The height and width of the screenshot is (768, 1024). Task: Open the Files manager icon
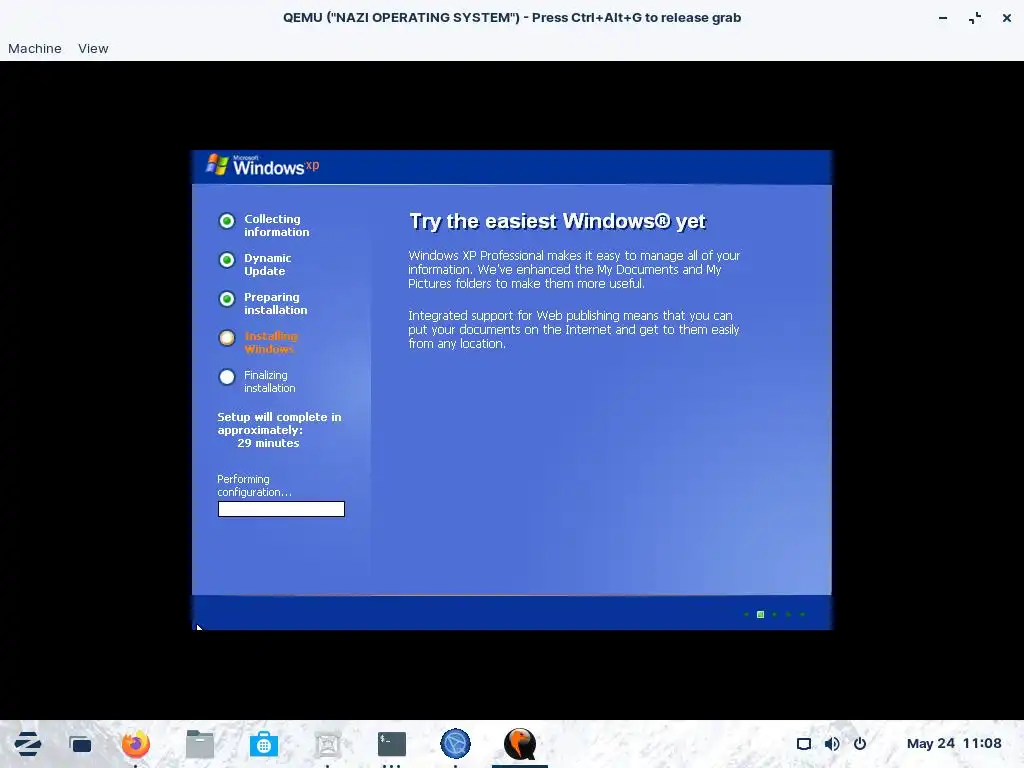coord(200,744)
